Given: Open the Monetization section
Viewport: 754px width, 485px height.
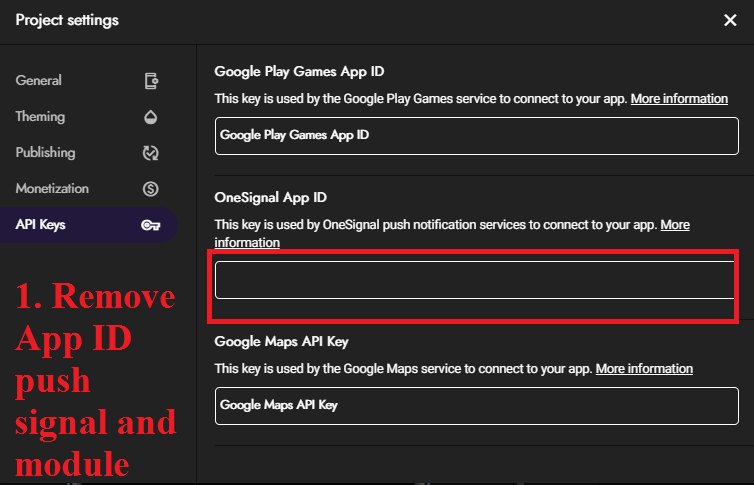Looking at the screenshot, I should pos(89,189).
